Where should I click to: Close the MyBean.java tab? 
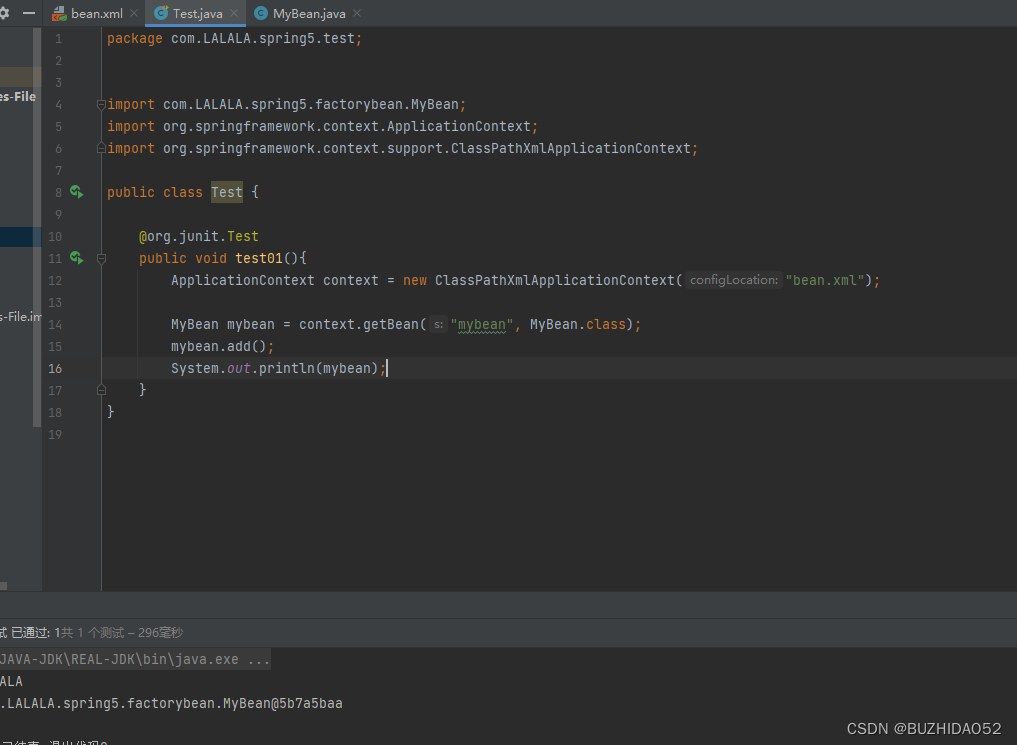(x=357, y=13)
